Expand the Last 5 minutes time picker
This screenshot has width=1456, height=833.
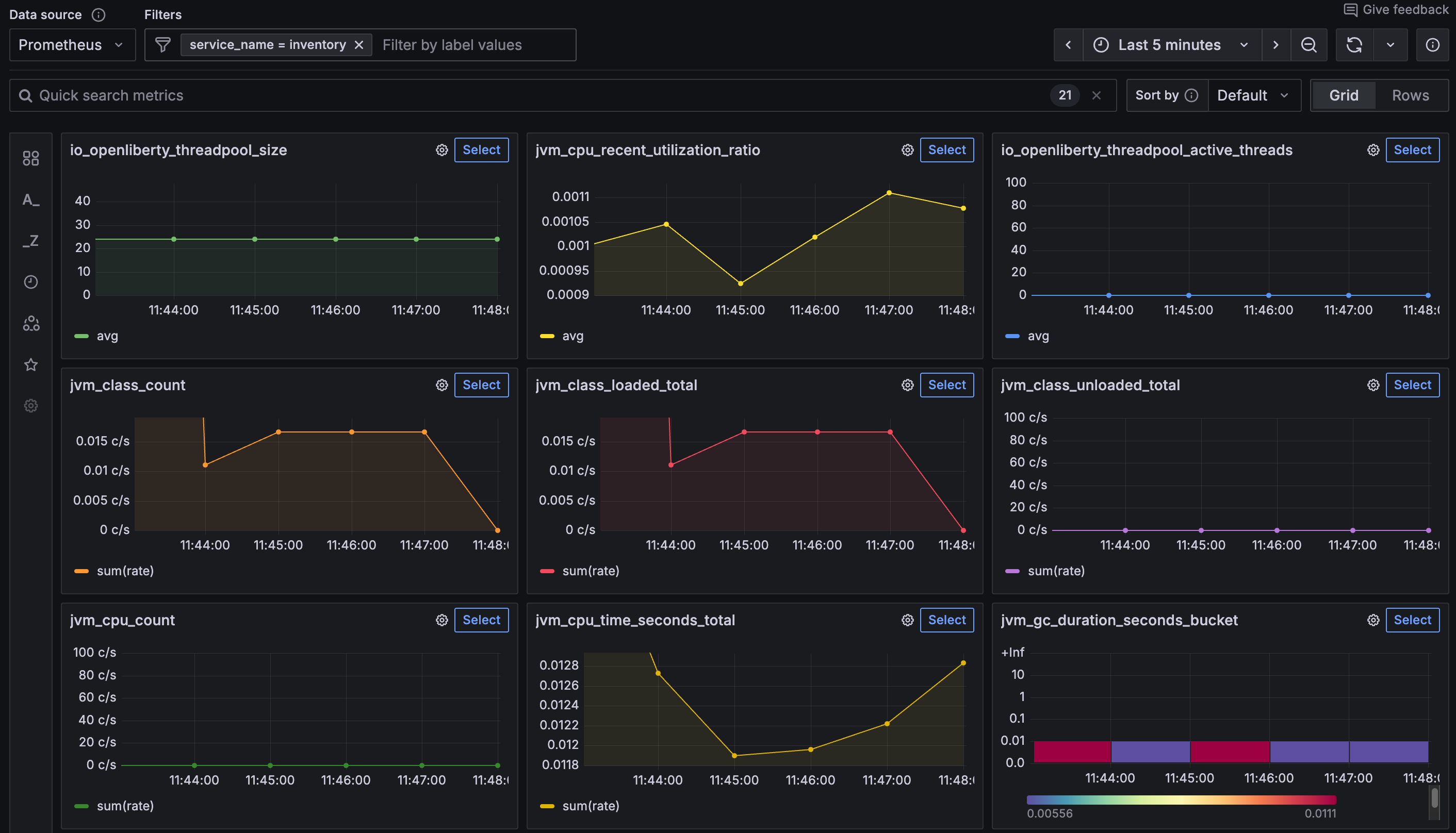(x=1170, y=45)
